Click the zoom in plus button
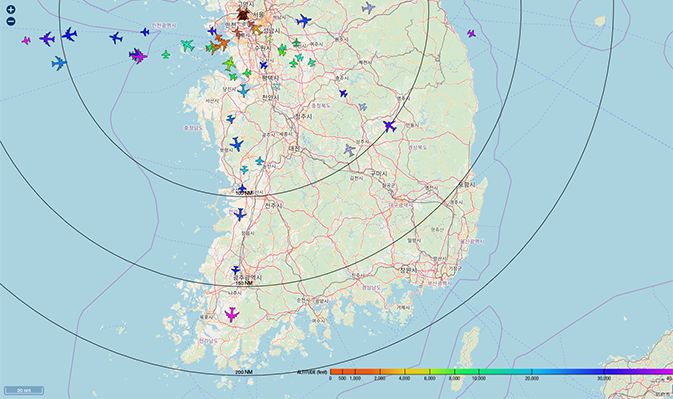This screenshot has width=673, height=399. click(x=11, y=9)
